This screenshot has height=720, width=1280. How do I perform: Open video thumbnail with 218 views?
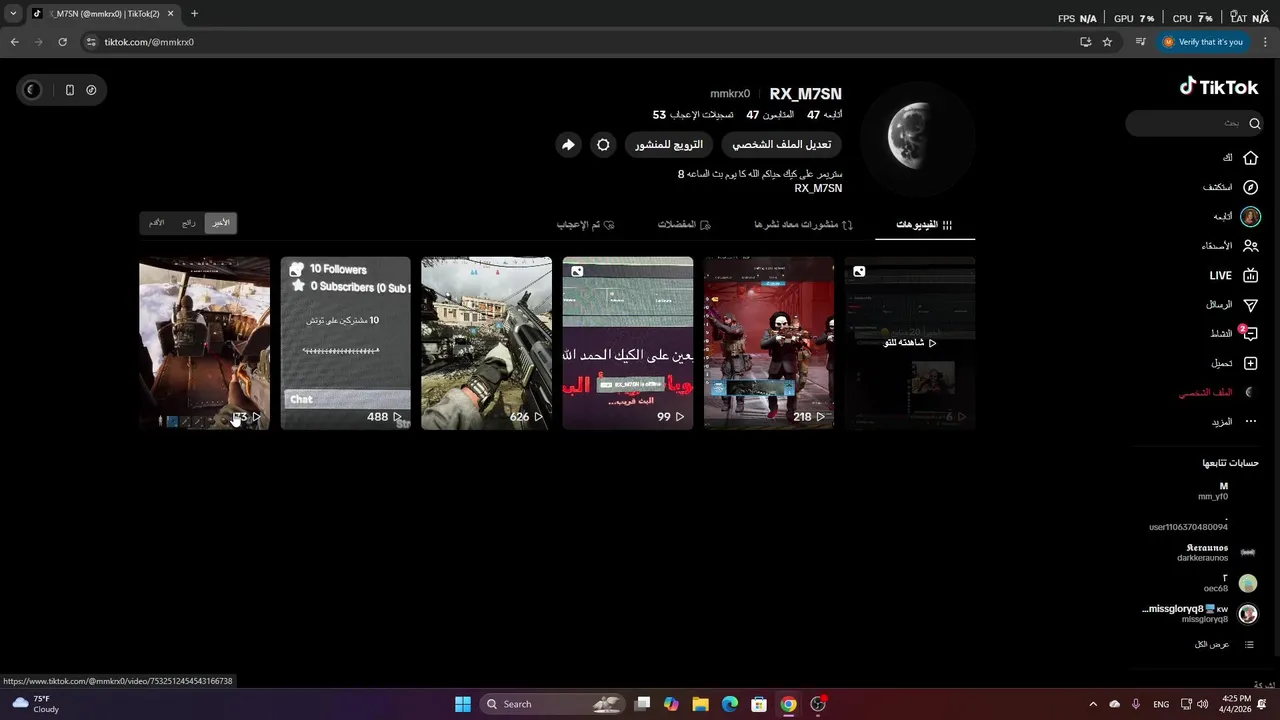coord(768,343)
